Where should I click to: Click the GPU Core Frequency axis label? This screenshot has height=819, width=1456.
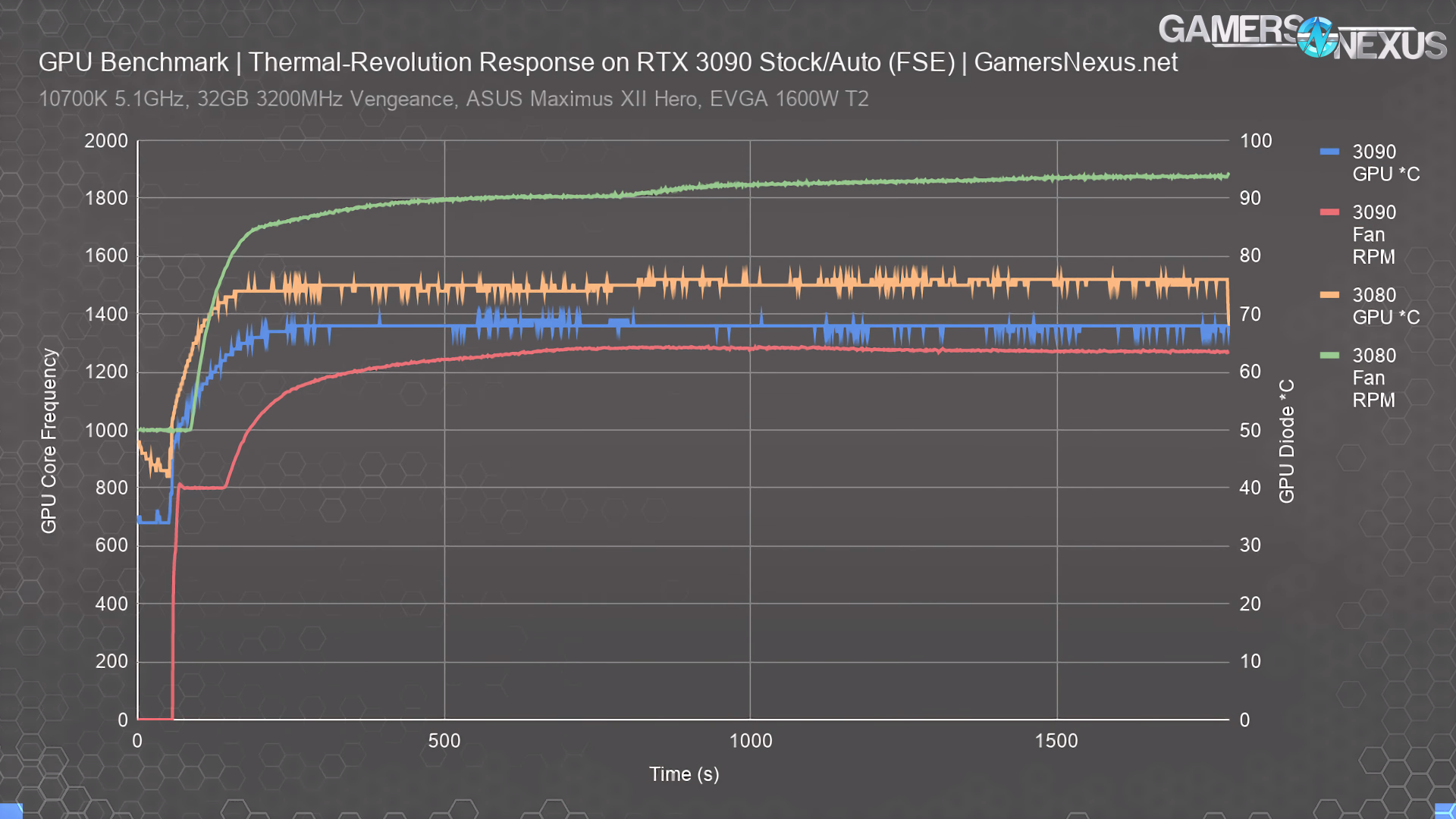pos(49,441)
